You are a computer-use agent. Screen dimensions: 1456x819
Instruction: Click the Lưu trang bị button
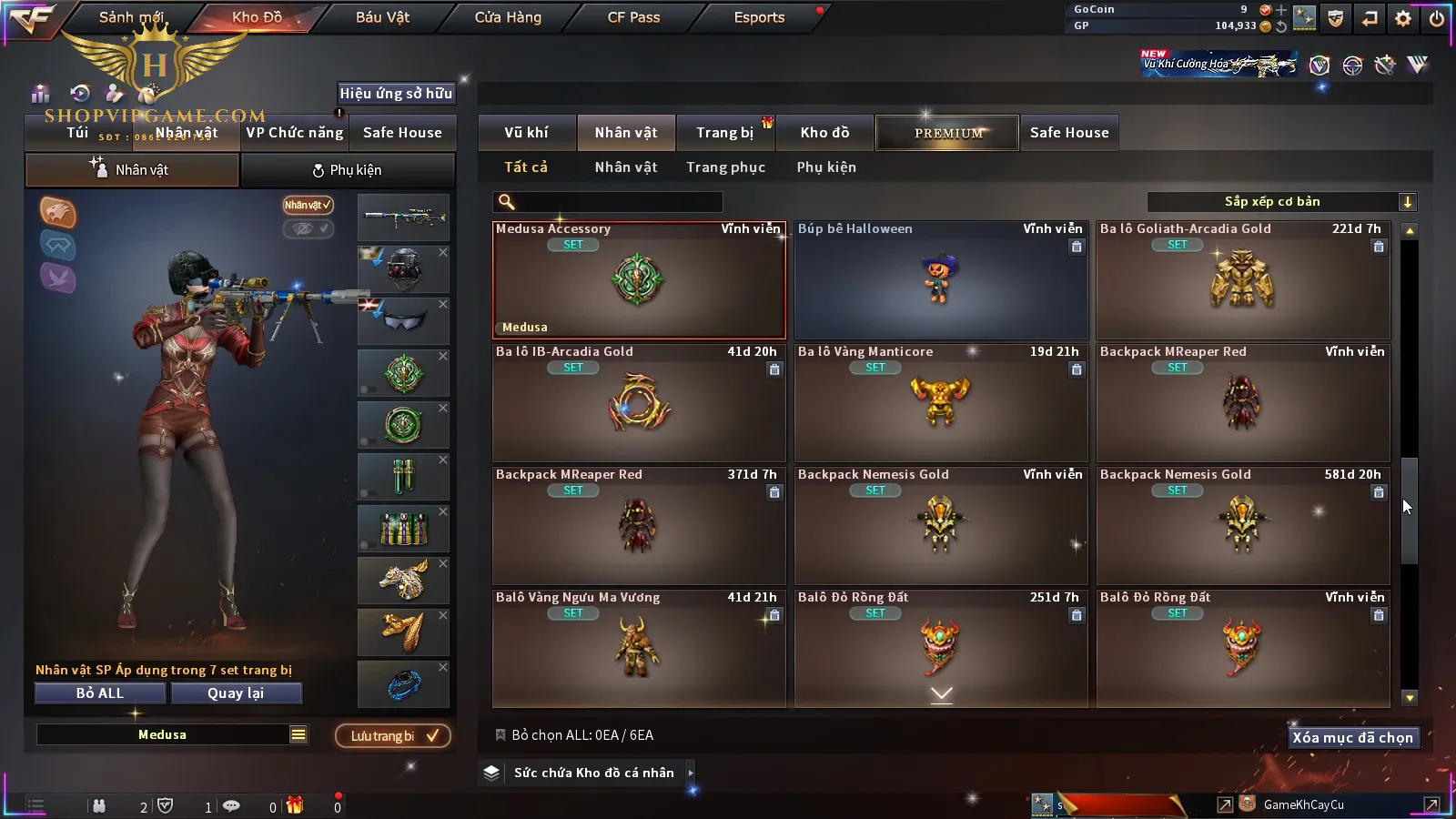(x=393, y=736)
